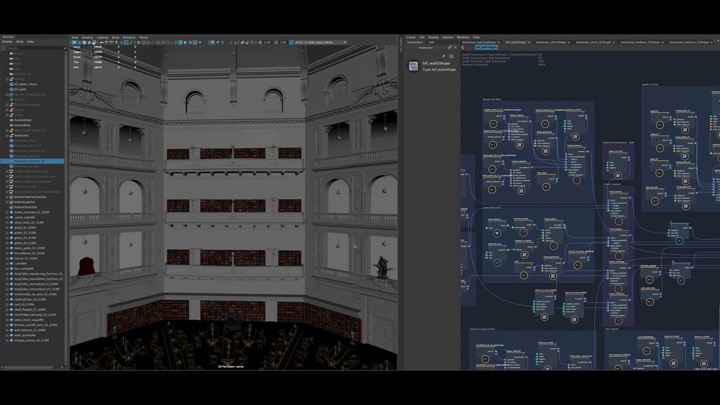Select table_chairs_stageRN in the Outliner

(29, 320)
